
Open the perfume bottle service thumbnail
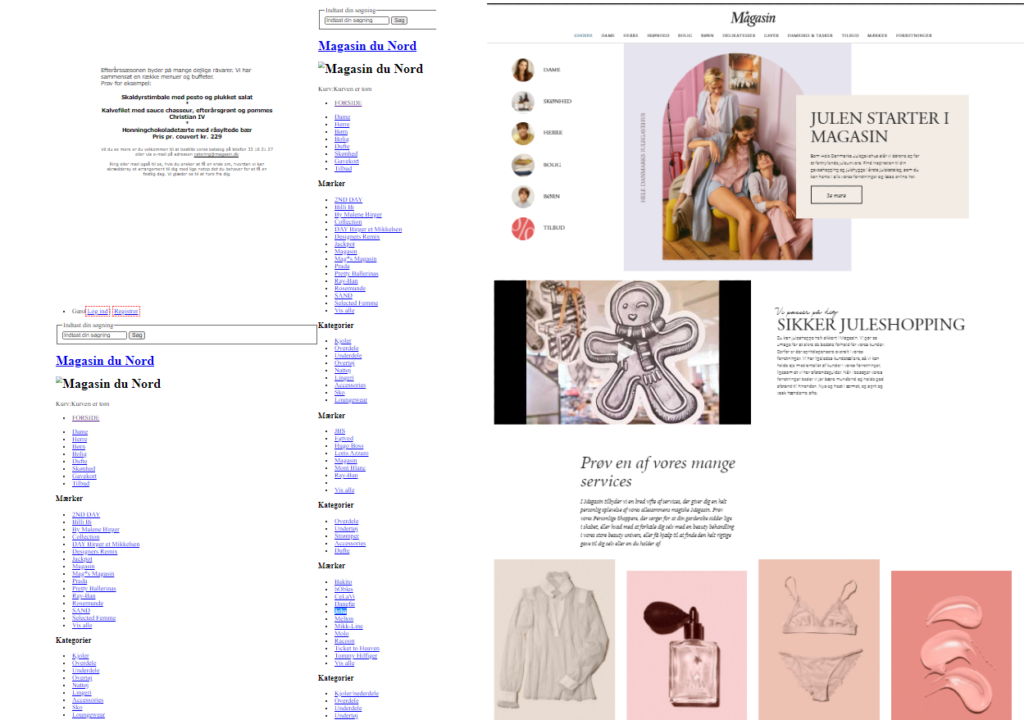point(686,646)
